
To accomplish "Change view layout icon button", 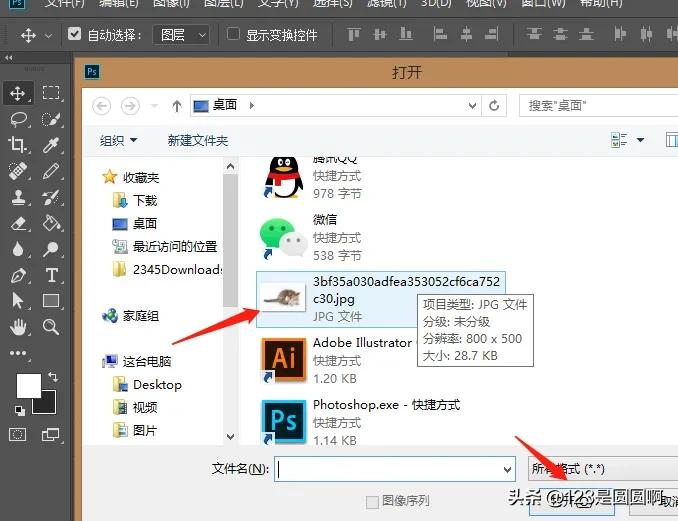I will [x=619, y=140].
